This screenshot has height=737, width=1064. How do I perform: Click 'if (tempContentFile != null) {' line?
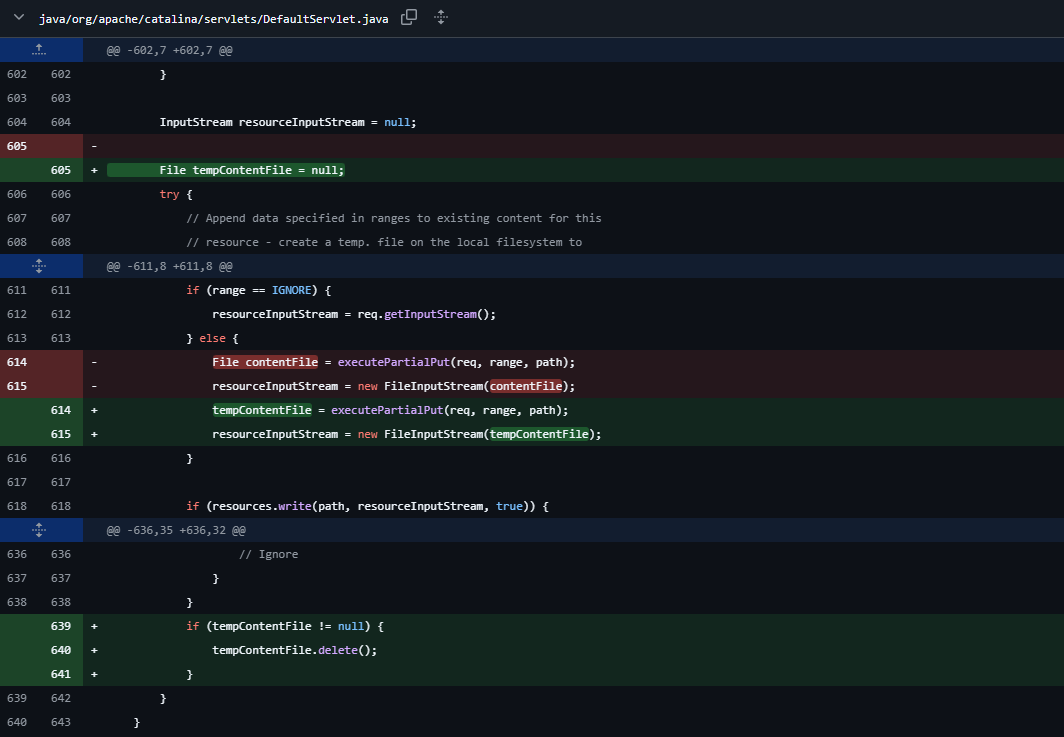point(285,626)
